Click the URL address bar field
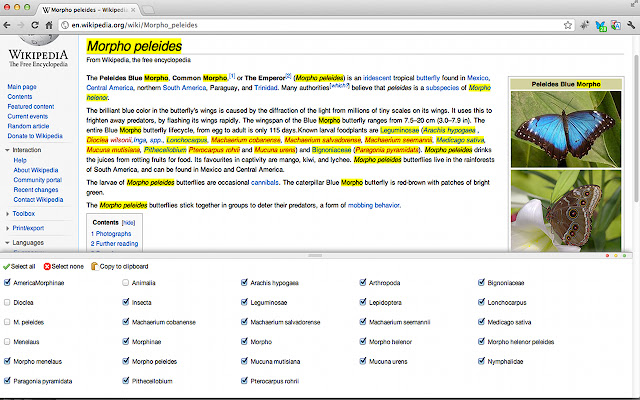The height and width of the screenshot is (400, 640). pyautogui.click(x=314, y=25)
